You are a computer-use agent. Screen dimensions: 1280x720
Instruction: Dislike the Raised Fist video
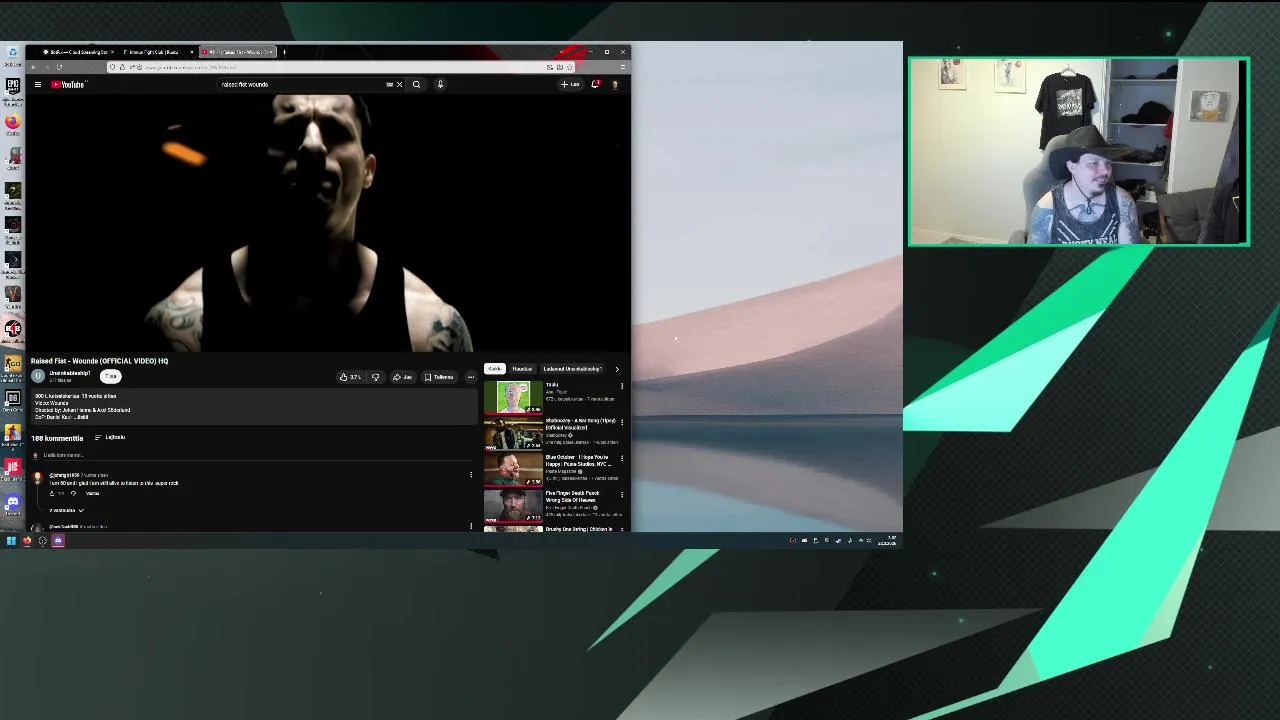coord(376,377)
